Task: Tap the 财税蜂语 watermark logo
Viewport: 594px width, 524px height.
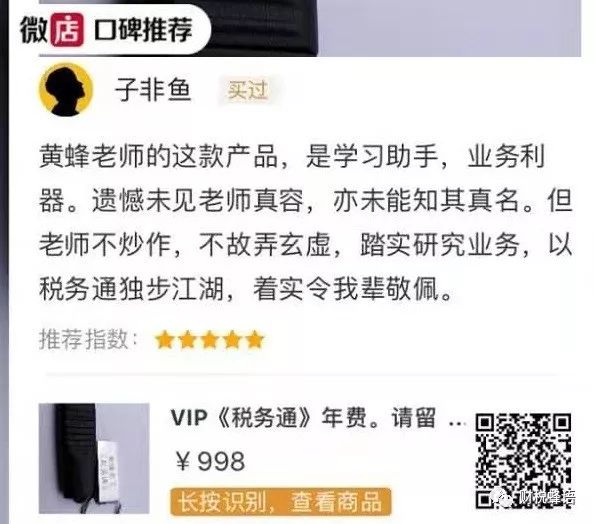Action: [x=535, y=496]
